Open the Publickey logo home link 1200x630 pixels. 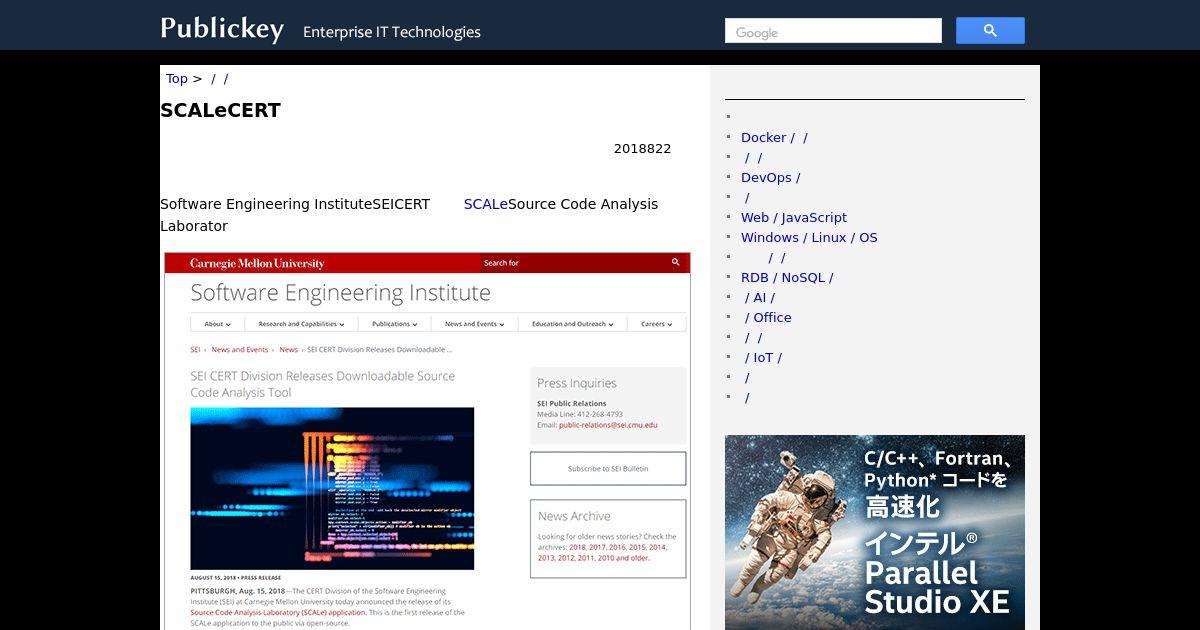coord(222,28)
